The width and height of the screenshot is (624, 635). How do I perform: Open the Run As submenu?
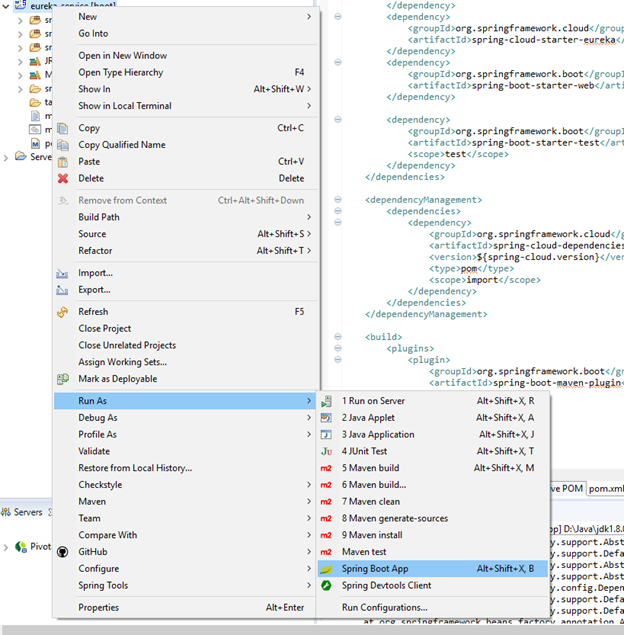pyautogui.click(x=186, y=401)
